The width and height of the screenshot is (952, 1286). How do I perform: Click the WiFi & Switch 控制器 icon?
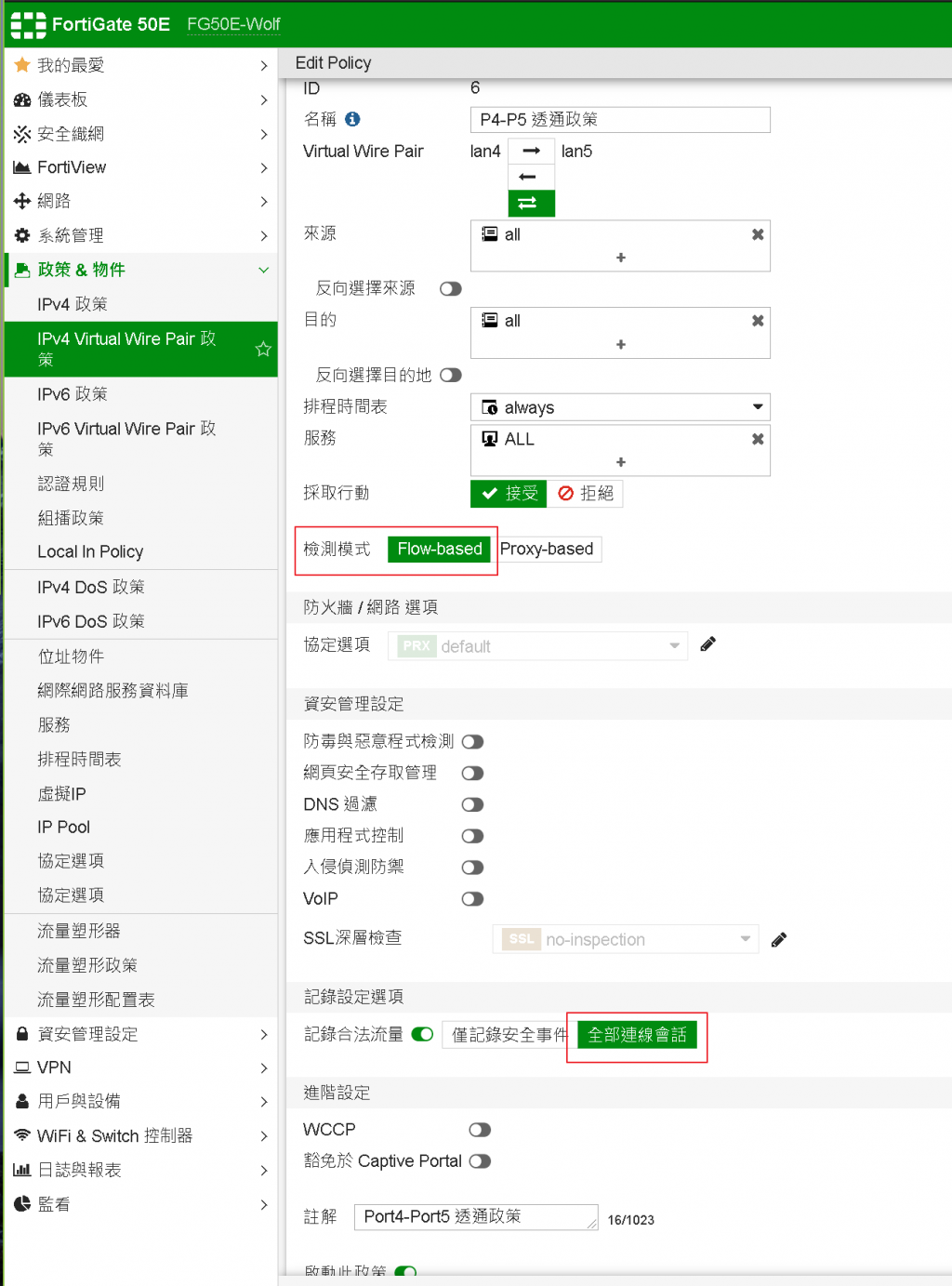coord(22,1135)
